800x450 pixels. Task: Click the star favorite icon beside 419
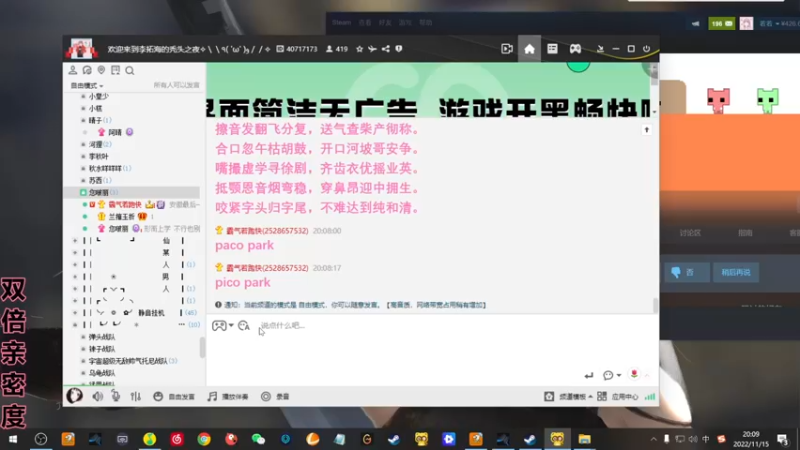(359, 49)
